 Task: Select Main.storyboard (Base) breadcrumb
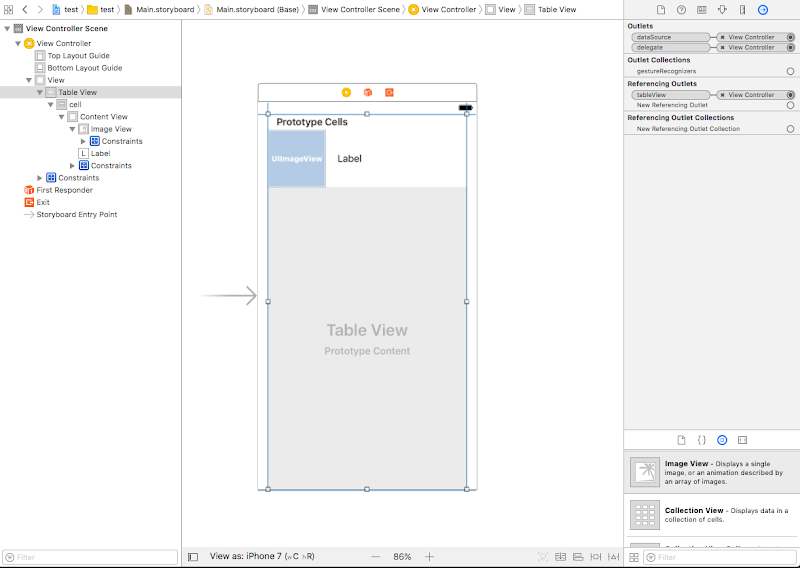[x=252, y=10]
